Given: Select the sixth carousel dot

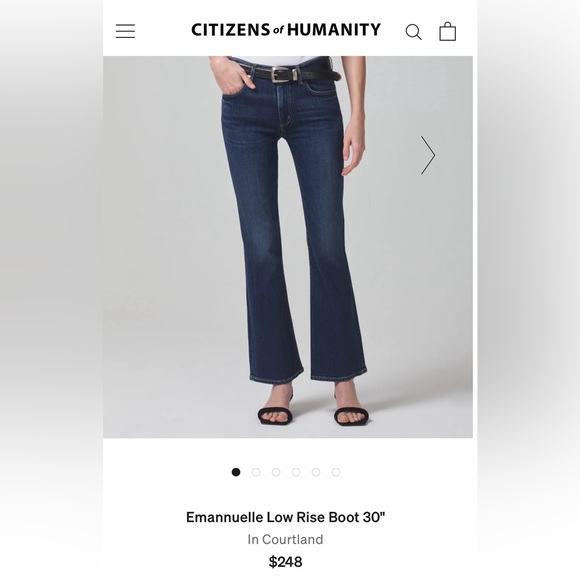Looking at the screenshot, I should (336, 472).
